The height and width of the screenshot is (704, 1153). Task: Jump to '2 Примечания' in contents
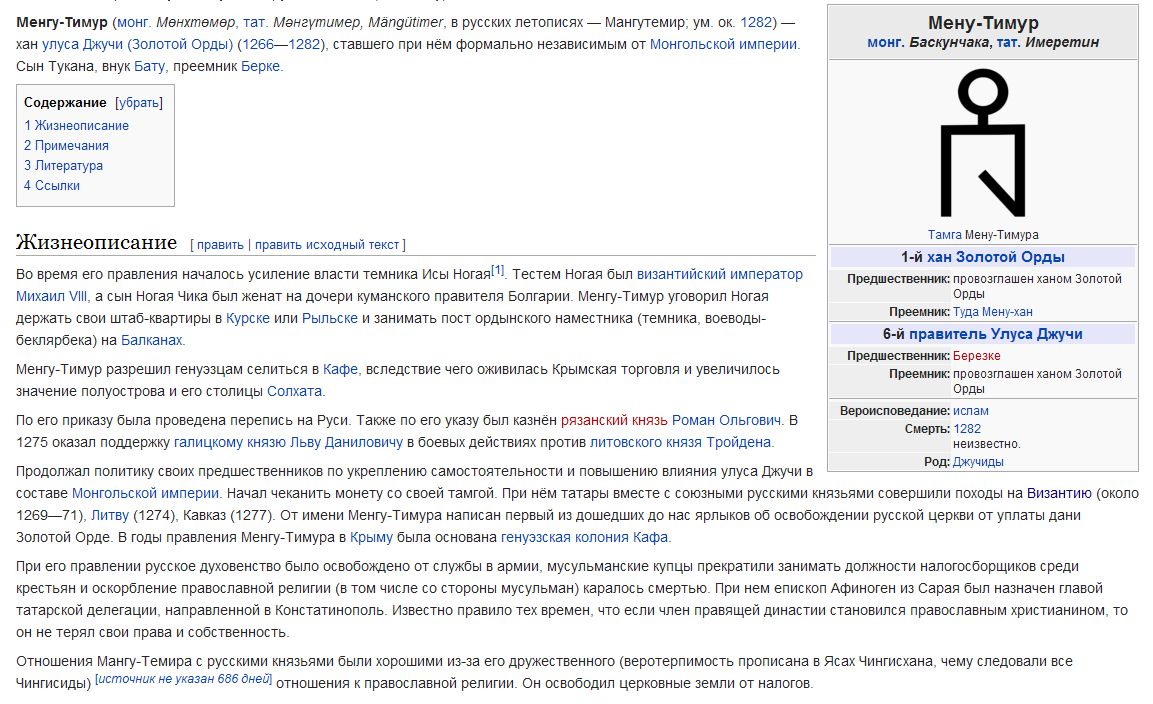point(66,146)
